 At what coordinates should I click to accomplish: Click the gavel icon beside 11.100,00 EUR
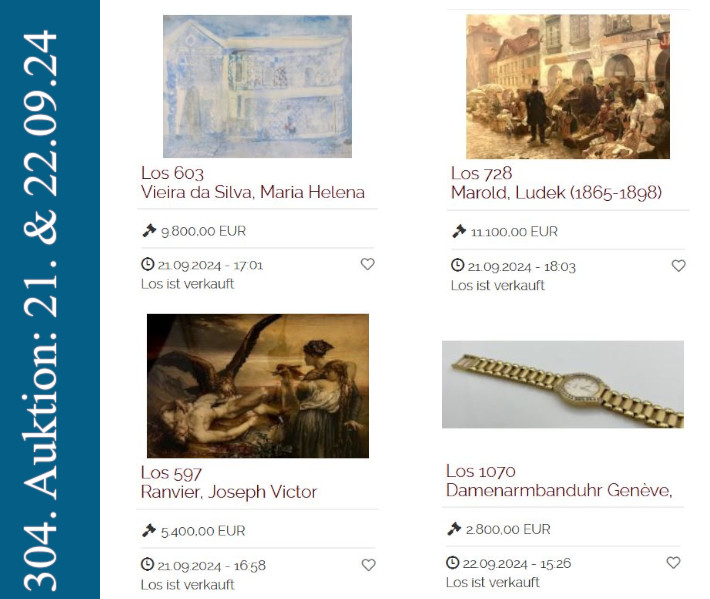(459, 231)
